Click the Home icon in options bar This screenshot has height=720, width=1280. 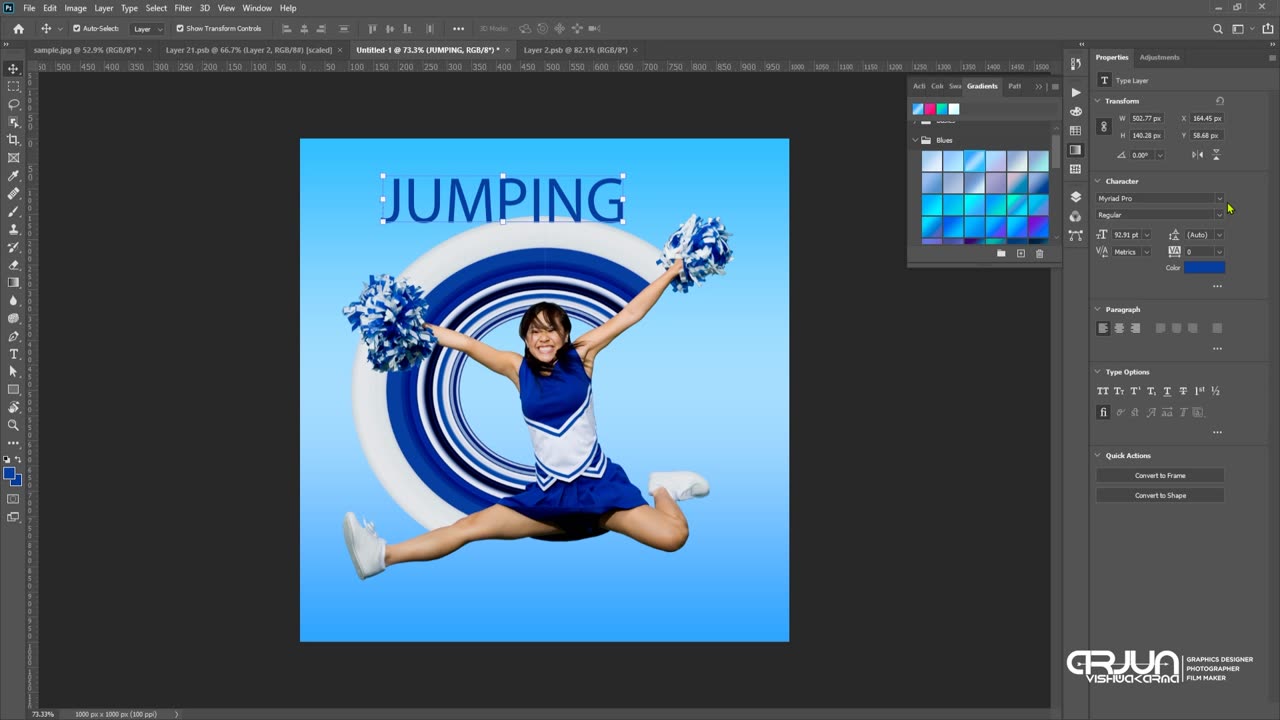(x=18, y=29)
